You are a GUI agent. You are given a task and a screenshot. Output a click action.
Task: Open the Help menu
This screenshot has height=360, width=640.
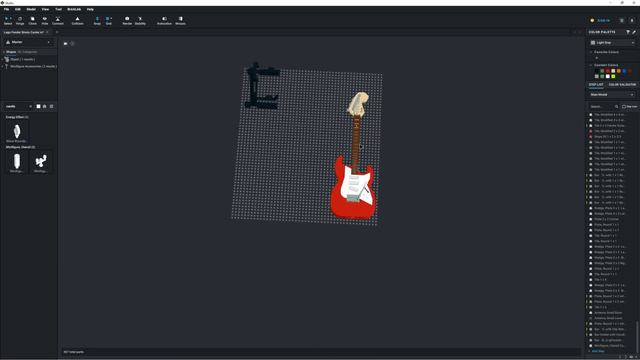[x=90, y=9]
